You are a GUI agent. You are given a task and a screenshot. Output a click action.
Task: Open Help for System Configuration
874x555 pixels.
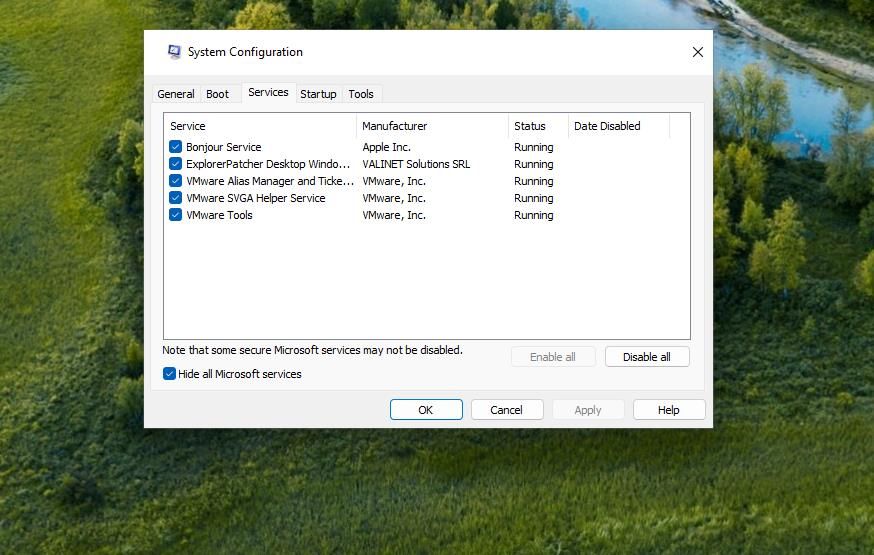point(669,410)
